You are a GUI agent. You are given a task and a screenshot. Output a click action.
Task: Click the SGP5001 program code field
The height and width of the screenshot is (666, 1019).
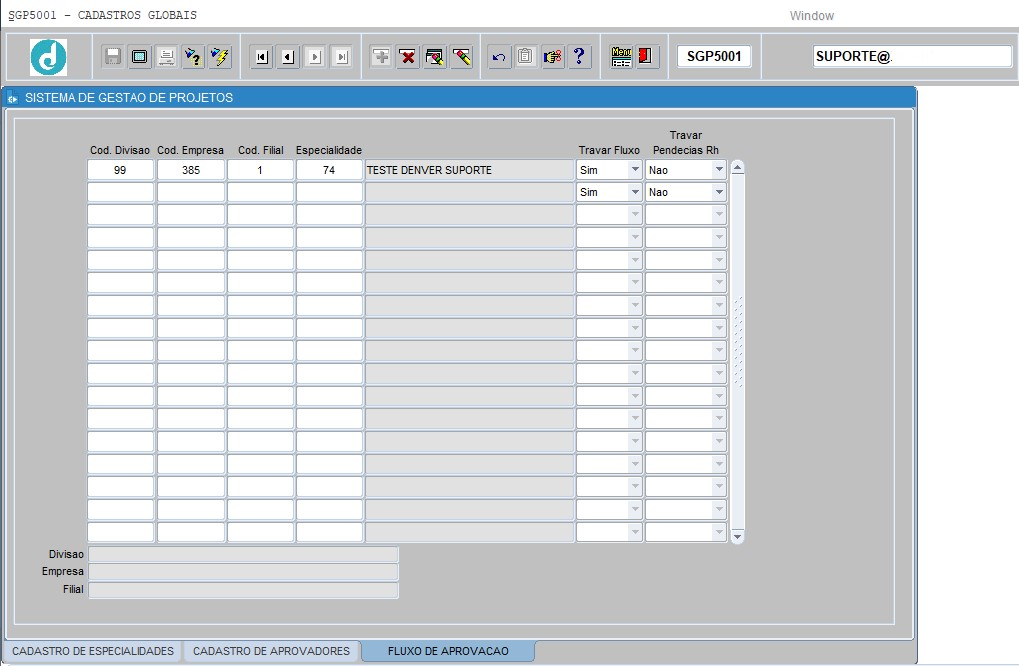tap(714, 57)
